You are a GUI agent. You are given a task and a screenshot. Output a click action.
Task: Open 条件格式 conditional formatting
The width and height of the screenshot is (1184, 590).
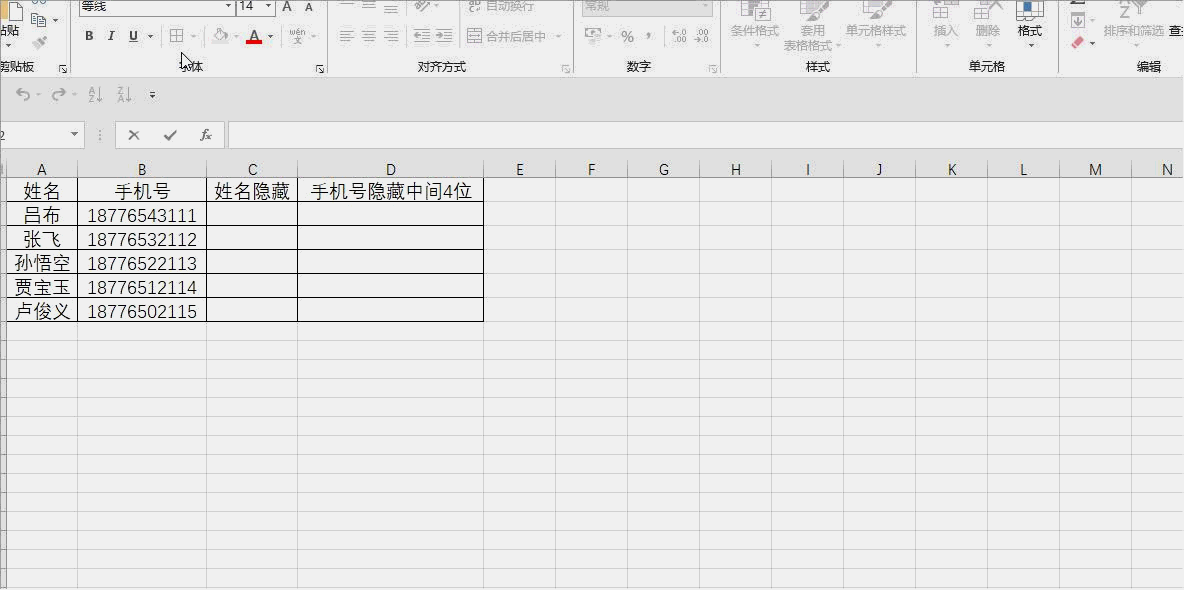point(754,24)
